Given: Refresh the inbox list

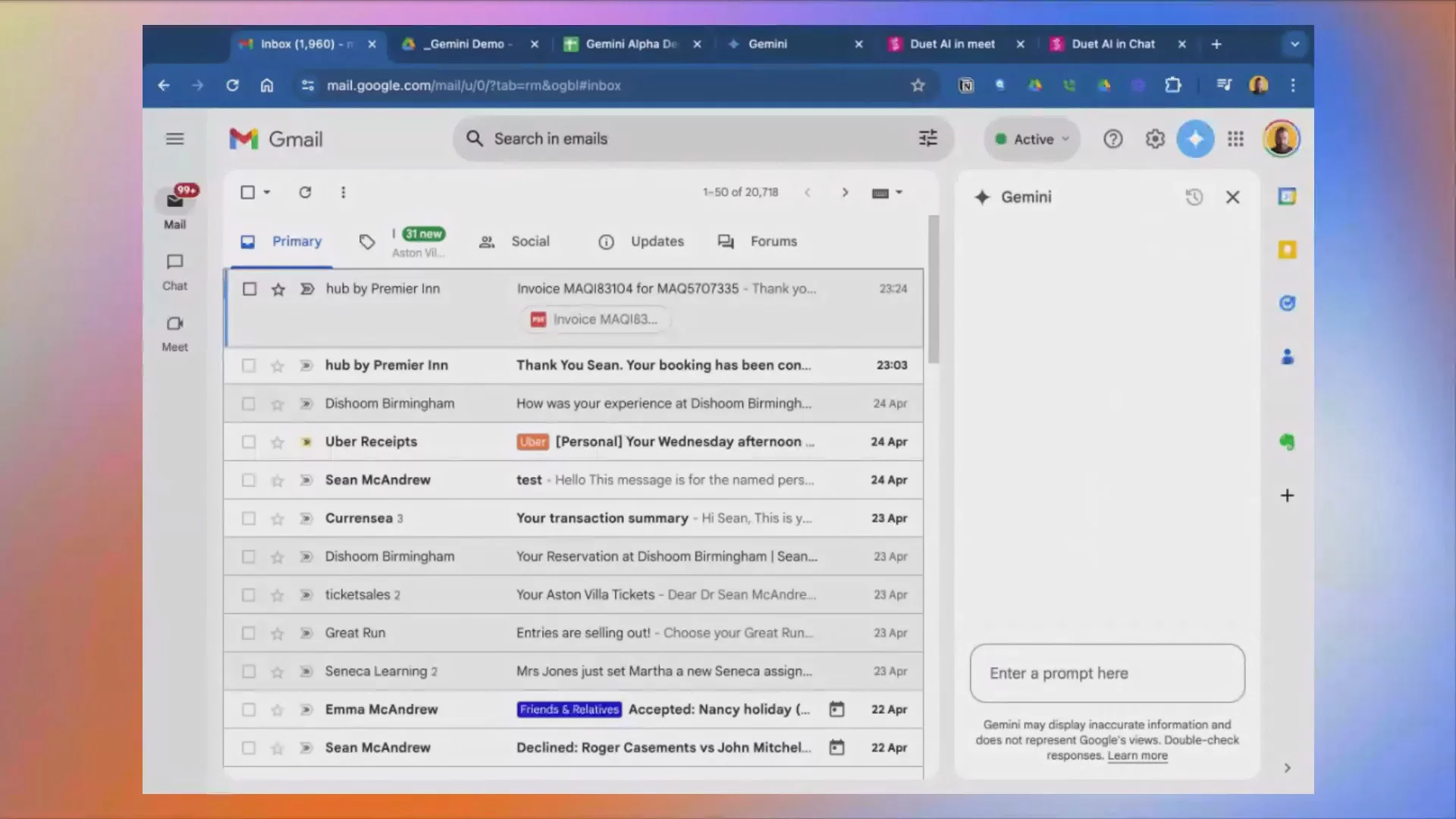Looking at the screenshot, I should (305, 193).
